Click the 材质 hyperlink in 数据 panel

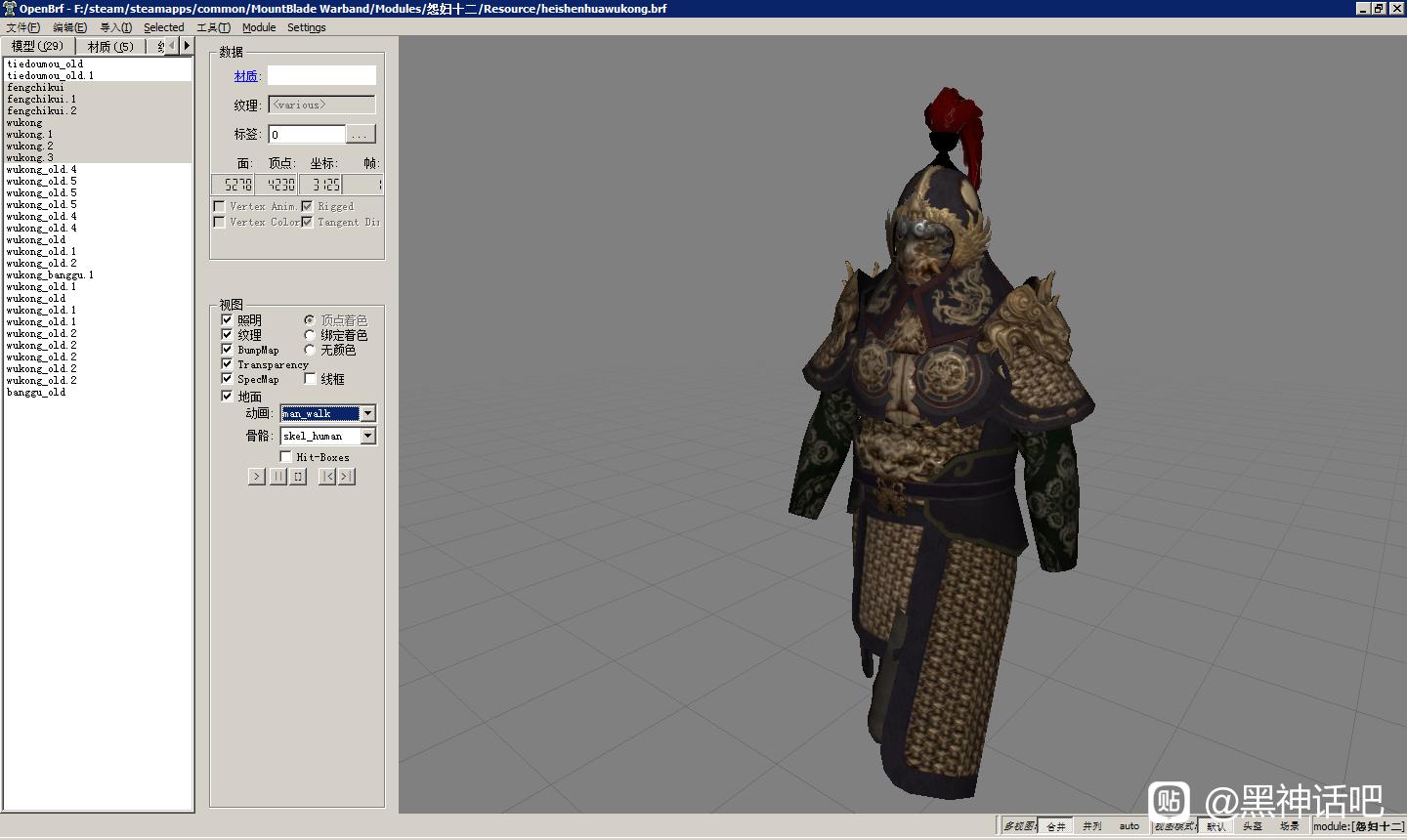click(x=245, y=76)
